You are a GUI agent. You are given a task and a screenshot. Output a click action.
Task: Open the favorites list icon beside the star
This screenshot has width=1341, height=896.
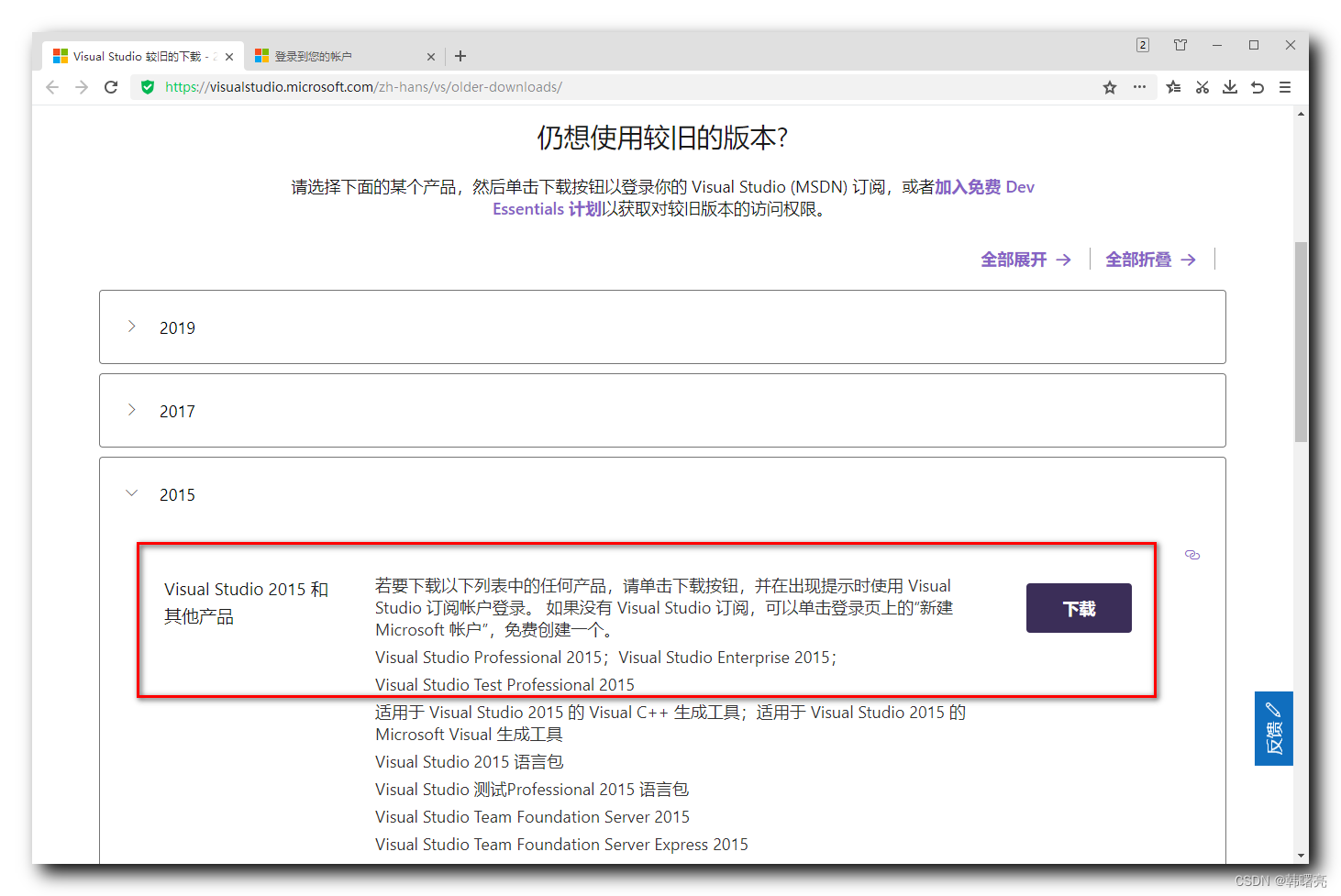pyautogui.click(x=1173, y=87)
